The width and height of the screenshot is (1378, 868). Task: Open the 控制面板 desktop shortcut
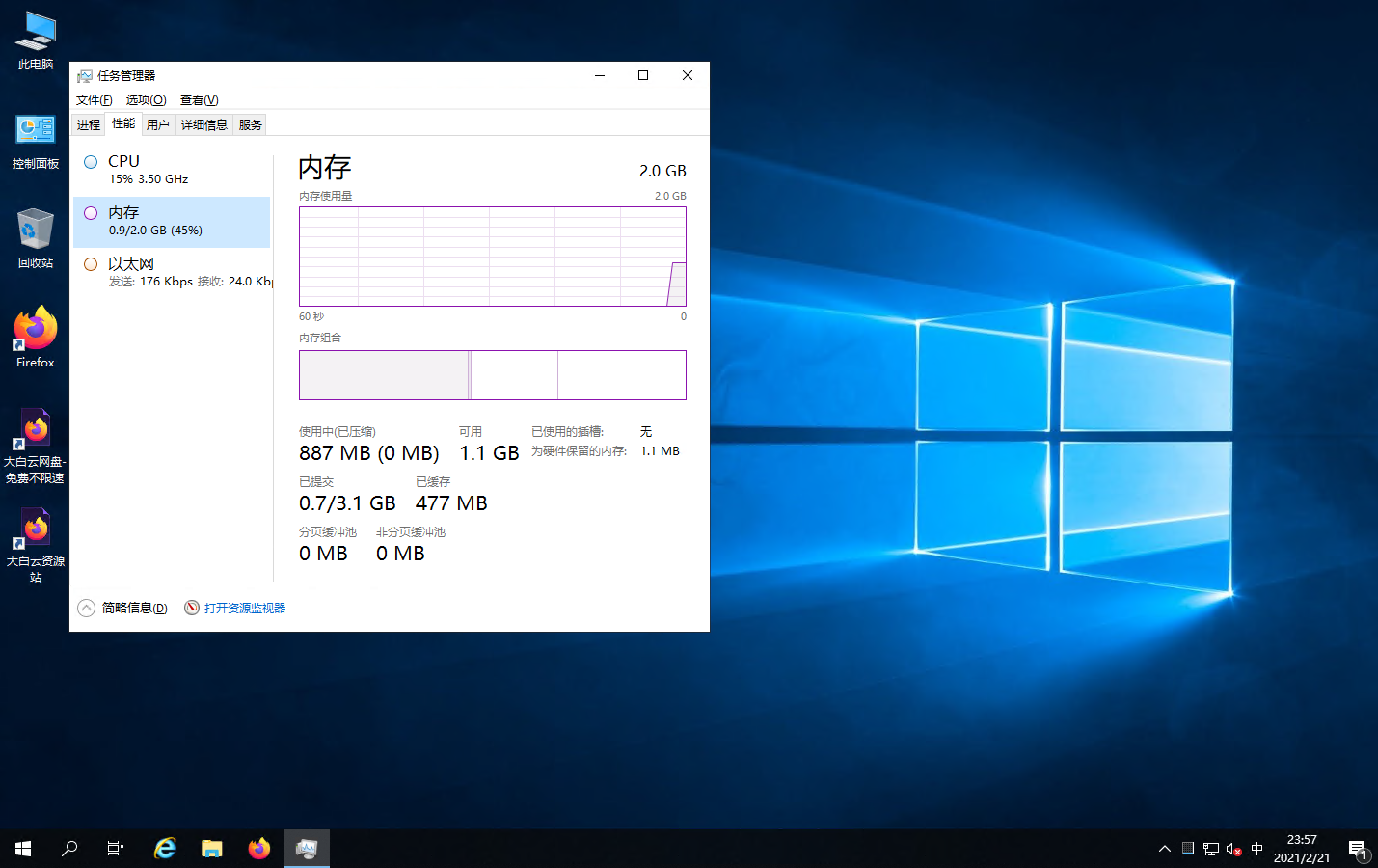click(36, 142)
